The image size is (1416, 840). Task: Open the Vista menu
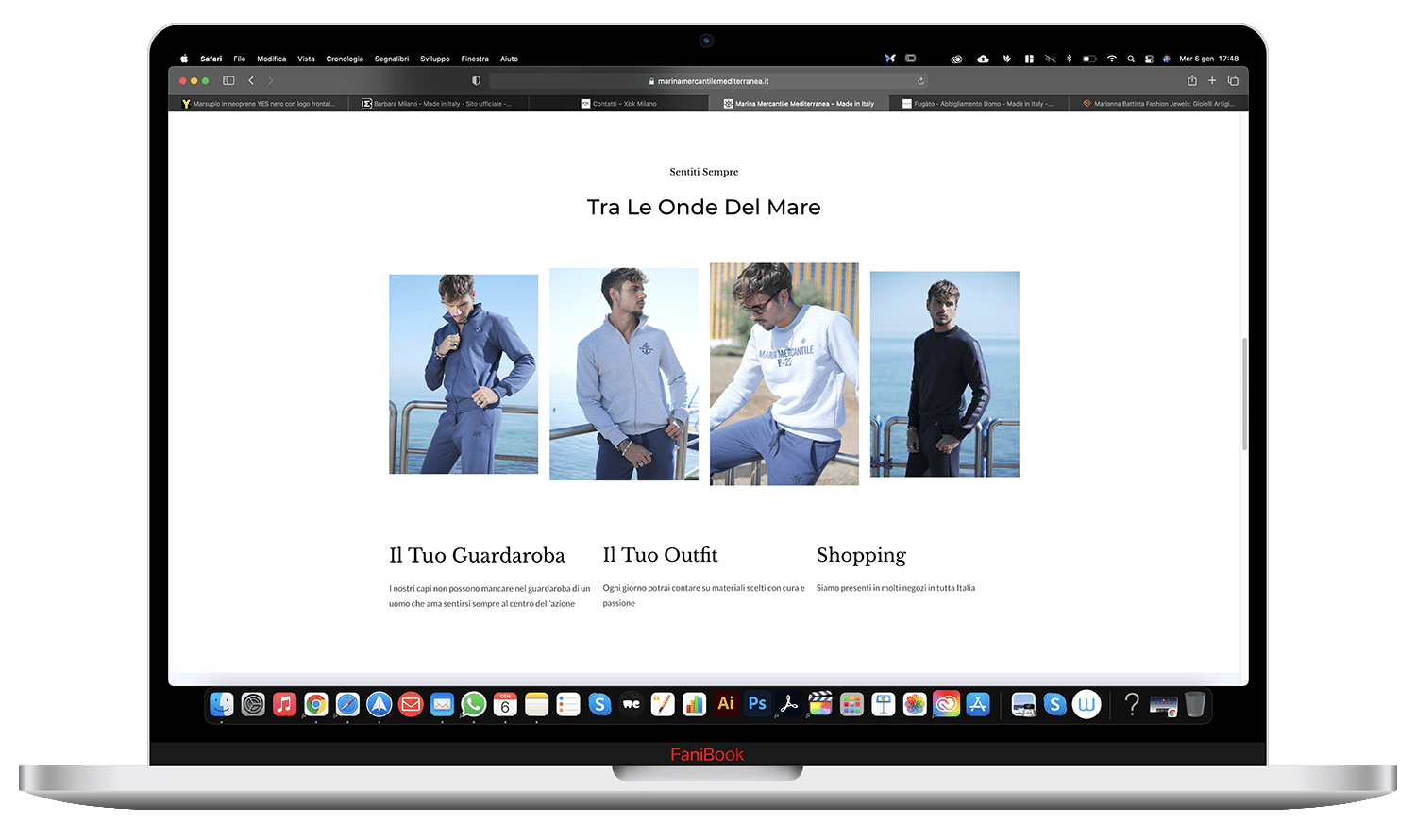point(307,59)
